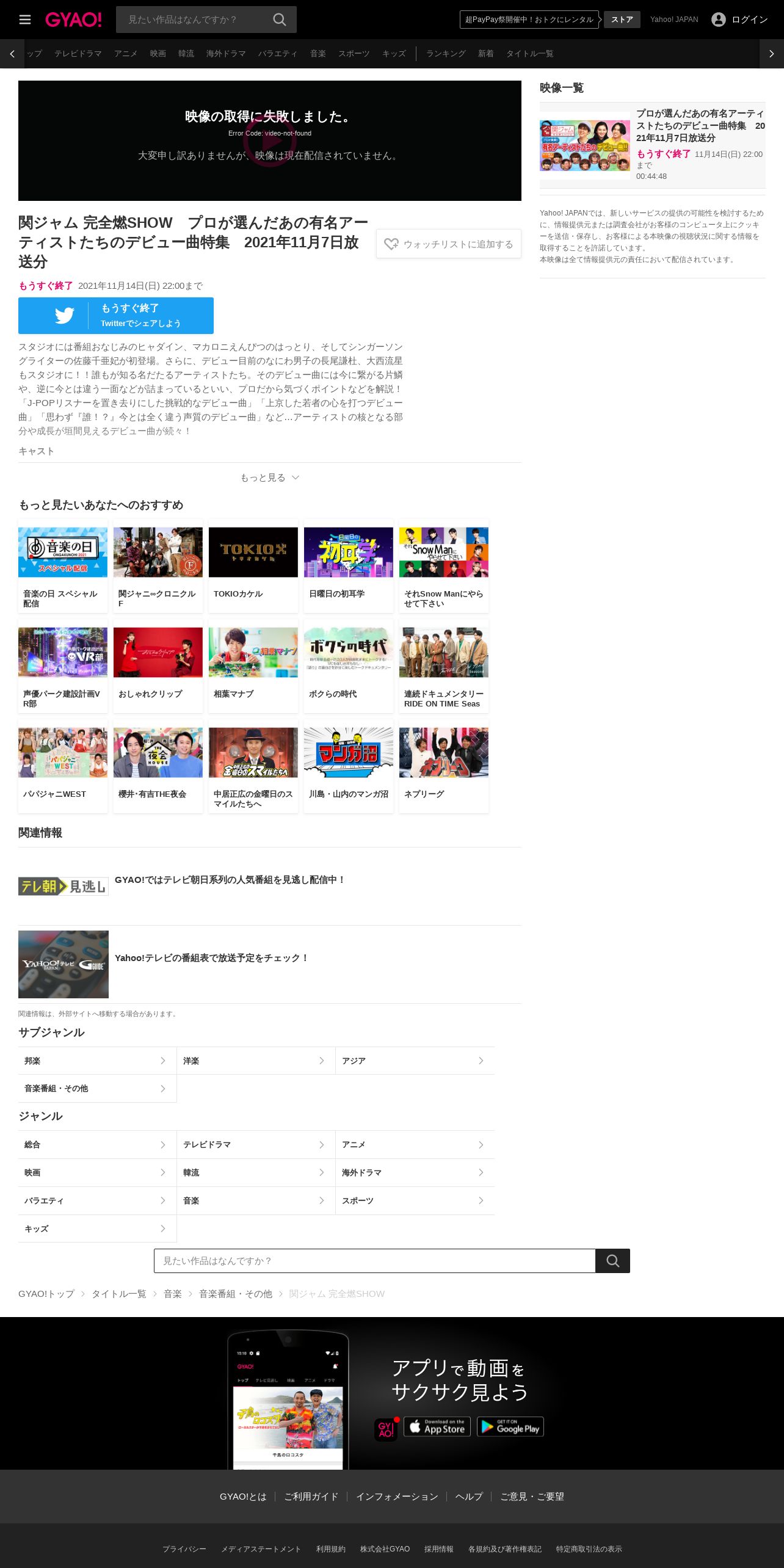Click the テレ朝見逃し banner image
784x1568 pixels.
coord(64,886)
